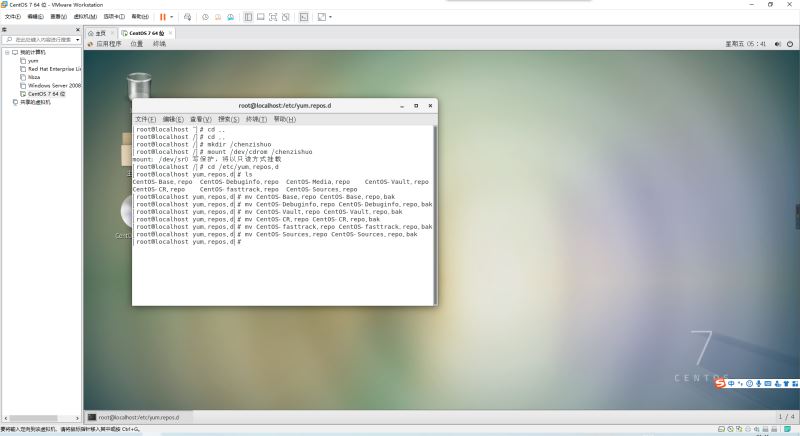This screenshot has width=800, height=436.
Task: Close the library panel
Action: (x=78, y=30)
